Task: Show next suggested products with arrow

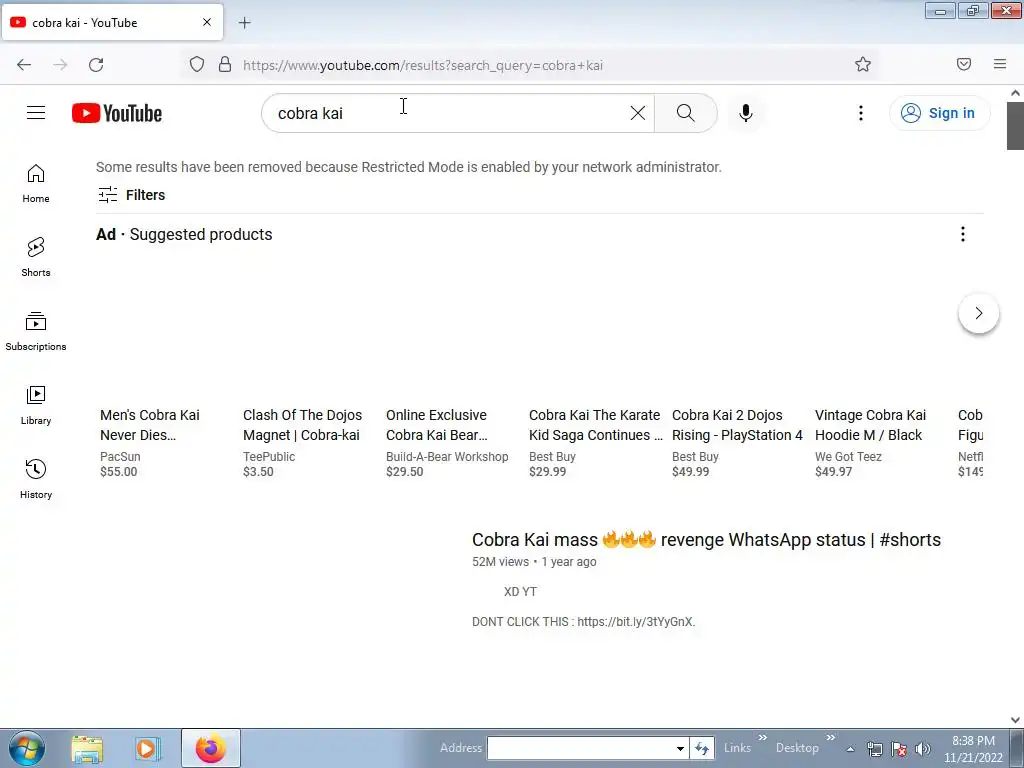Action: [978, 313]
